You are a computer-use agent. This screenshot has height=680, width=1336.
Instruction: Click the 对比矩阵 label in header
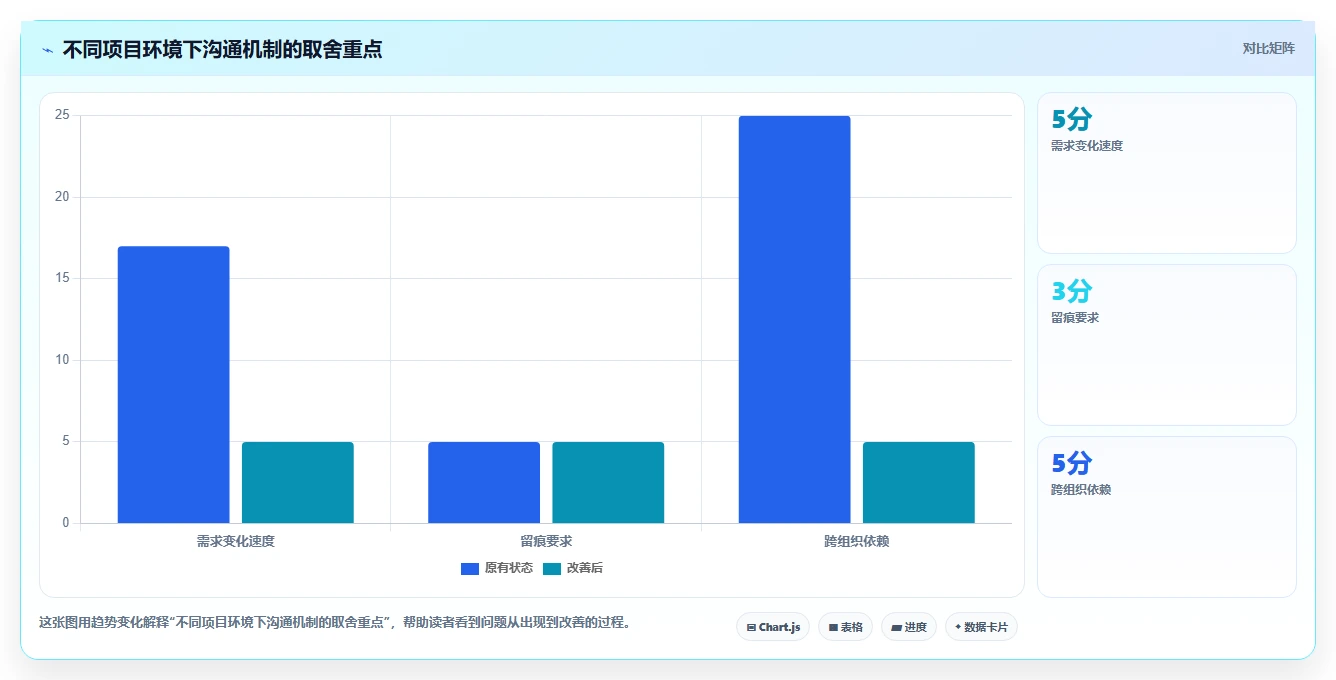point(1268,48)
